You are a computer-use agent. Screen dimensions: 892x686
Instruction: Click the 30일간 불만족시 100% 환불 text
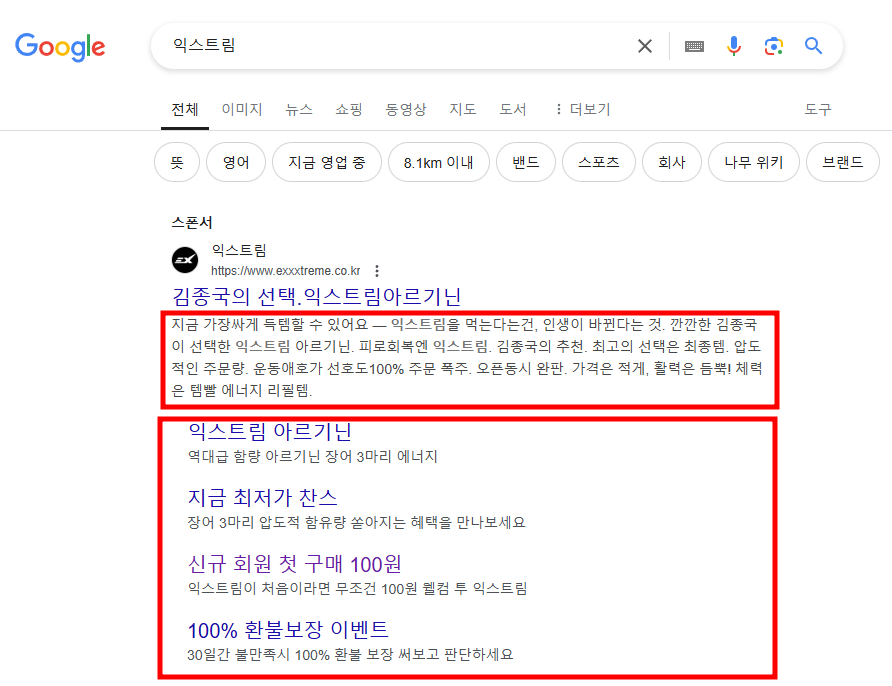click(x=350, y=654)
